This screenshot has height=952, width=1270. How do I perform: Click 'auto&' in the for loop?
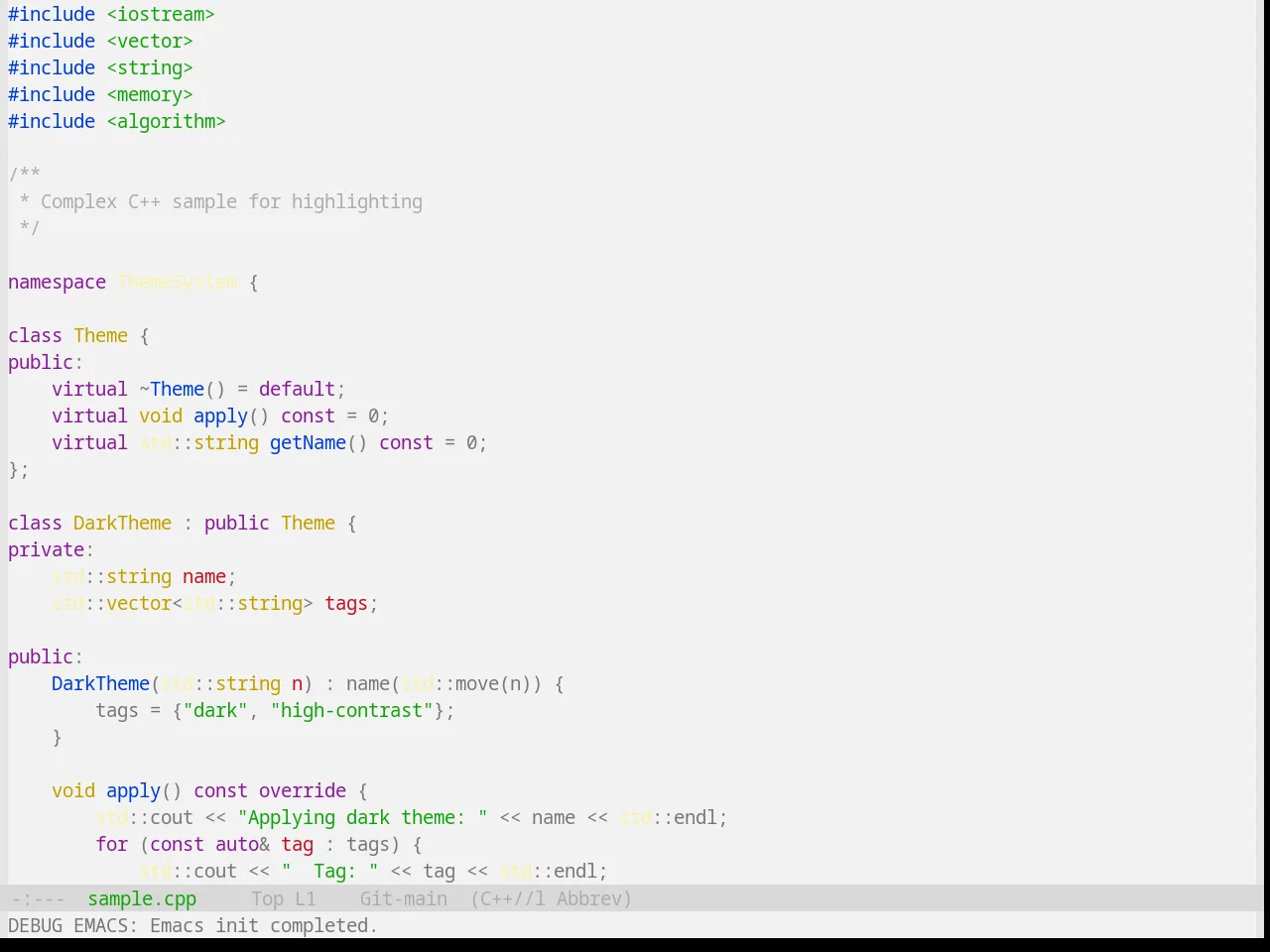coord(242,844)
